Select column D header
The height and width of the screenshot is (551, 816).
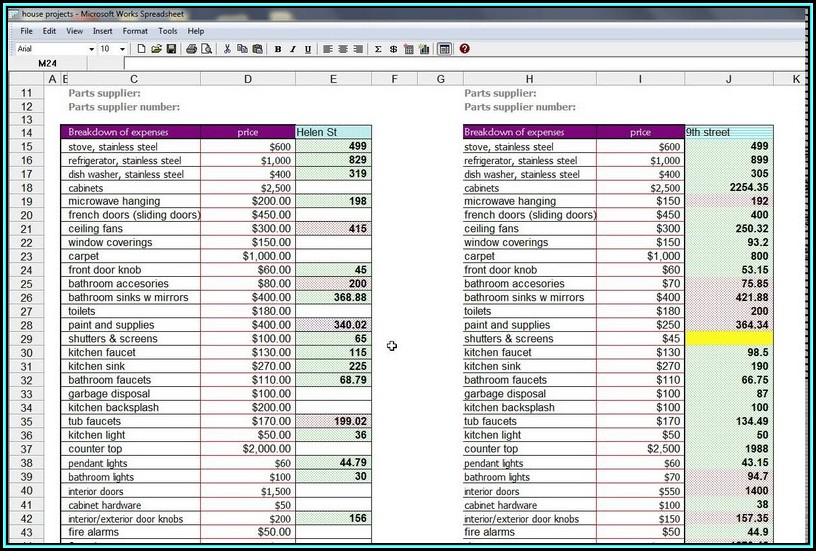click(248, 79)
